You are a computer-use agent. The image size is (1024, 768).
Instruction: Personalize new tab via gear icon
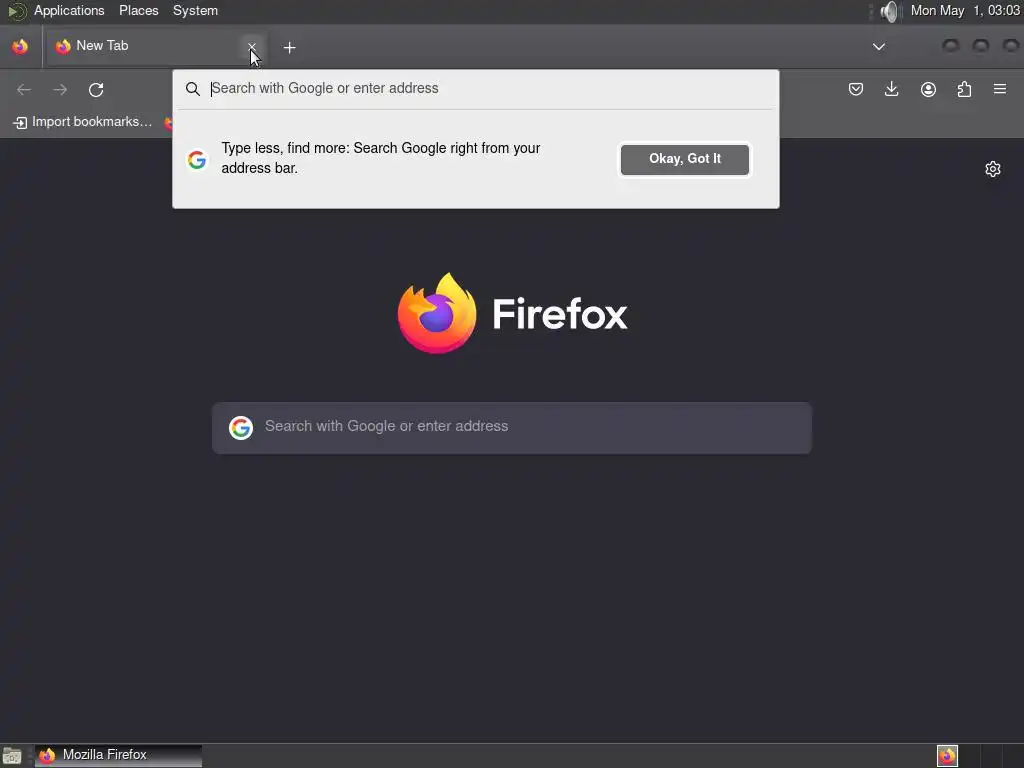[993, 169]
